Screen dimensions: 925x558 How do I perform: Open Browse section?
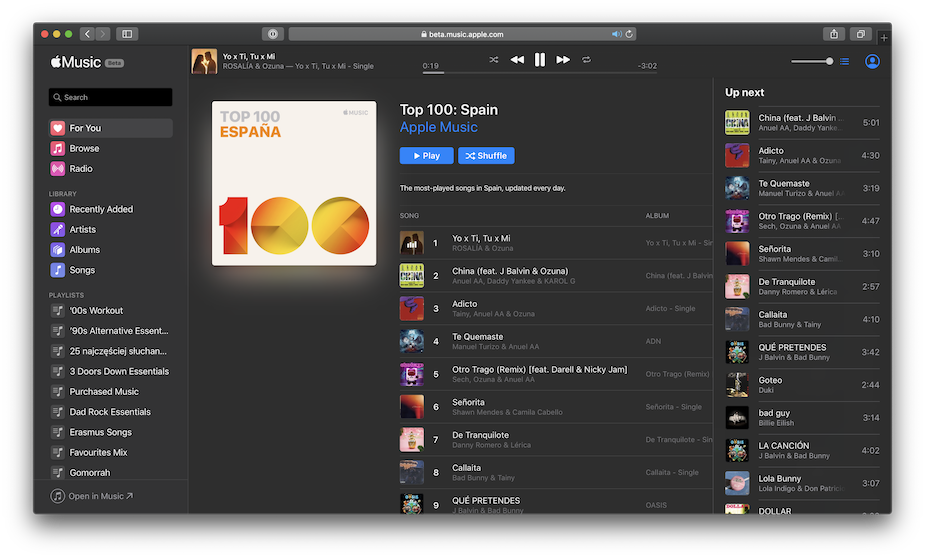[x=110, y=148]
